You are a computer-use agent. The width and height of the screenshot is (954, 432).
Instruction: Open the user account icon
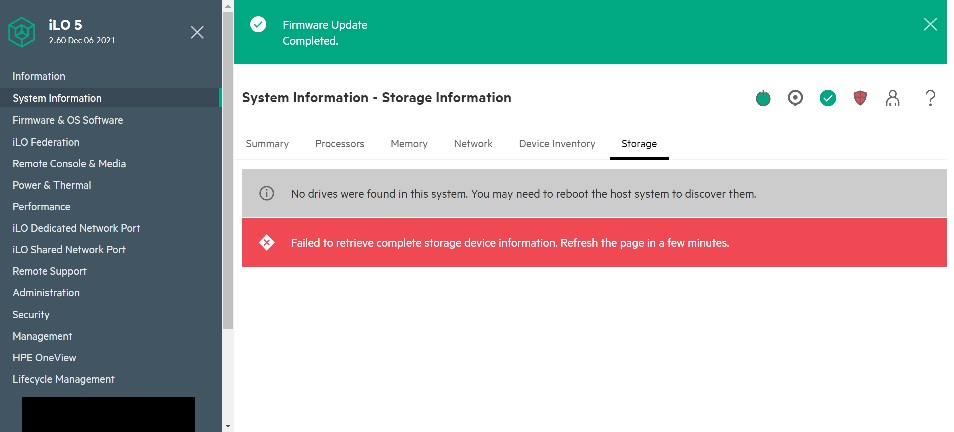893,98
